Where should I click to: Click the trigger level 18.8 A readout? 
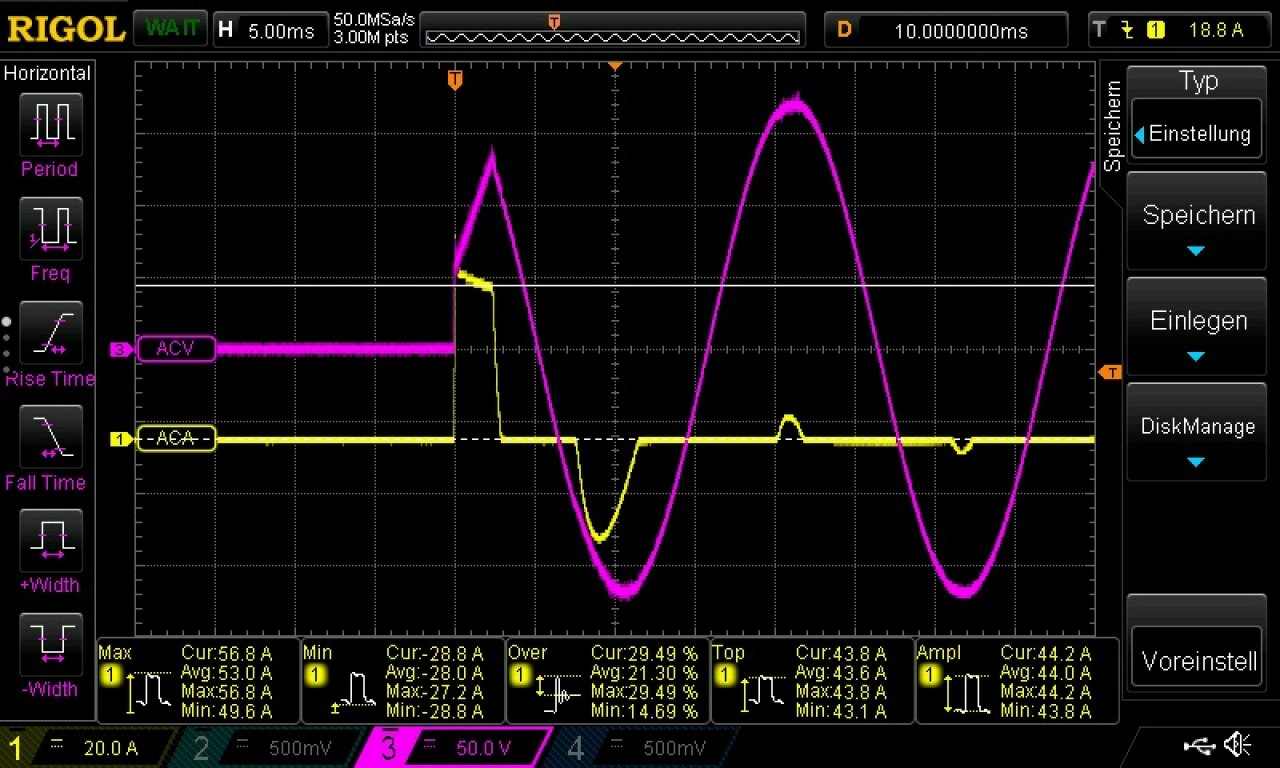1215,30
